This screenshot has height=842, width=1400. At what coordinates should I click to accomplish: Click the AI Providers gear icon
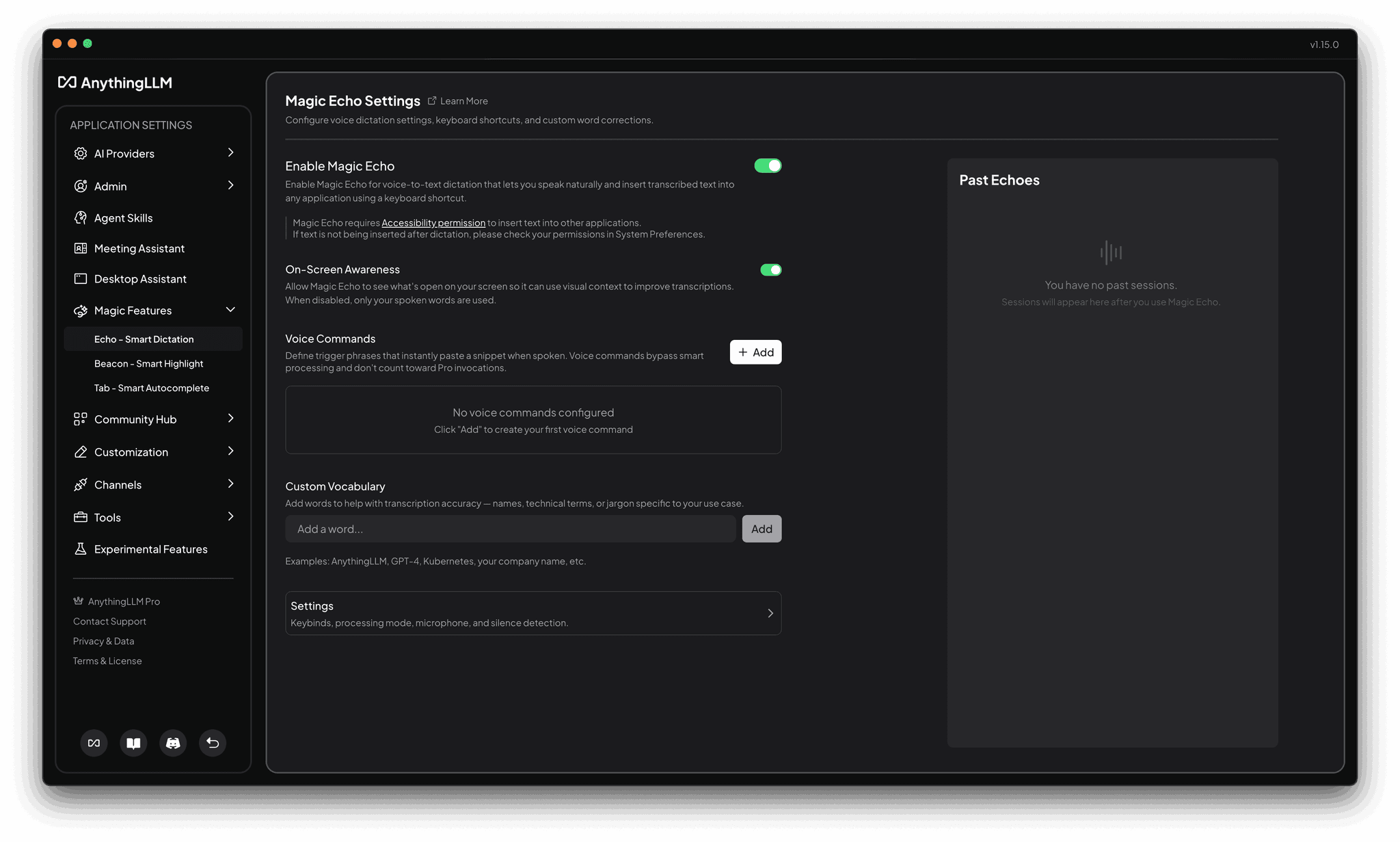click(x=80, y=153)
